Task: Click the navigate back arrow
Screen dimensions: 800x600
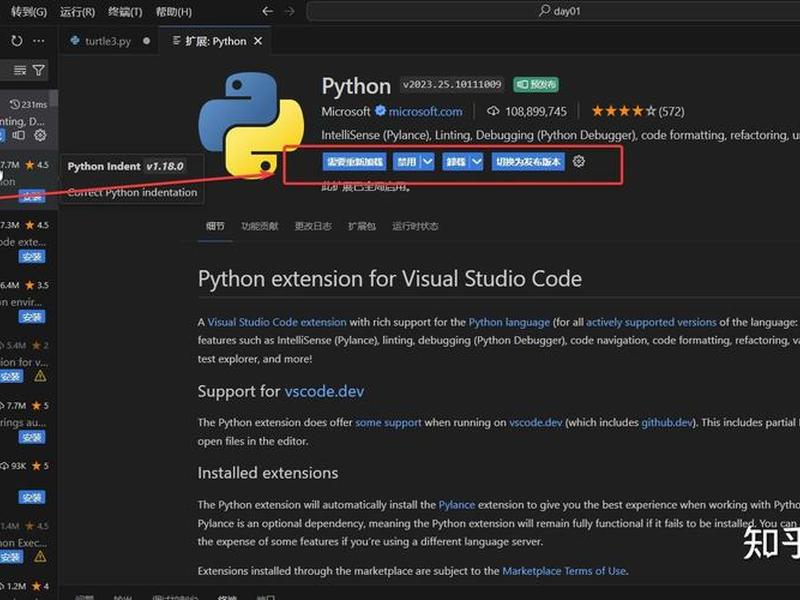Action: click(267, 11)
